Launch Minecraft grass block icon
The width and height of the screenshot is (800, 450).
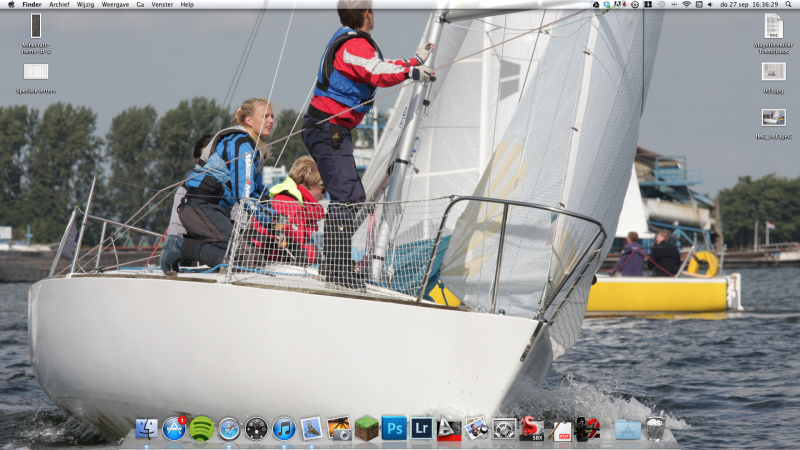pos(366,429)
